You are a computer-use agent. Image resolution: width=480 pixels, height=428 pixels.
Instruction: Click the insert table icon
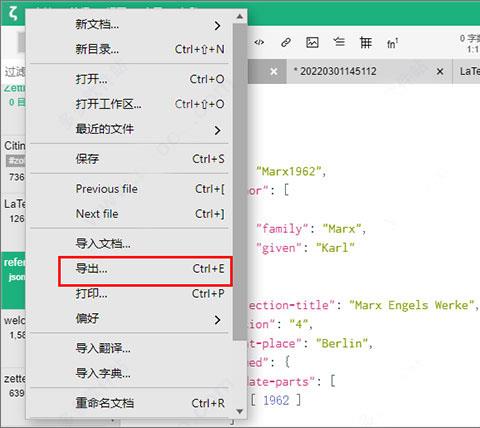[366, 43]
